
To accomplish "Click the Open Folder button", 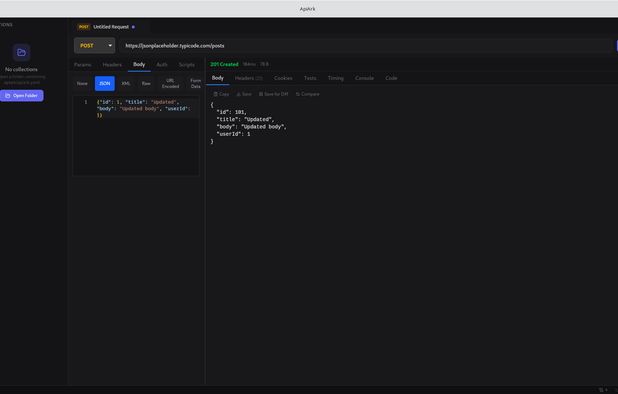I will pyautogui.click(x=22, y=96).
